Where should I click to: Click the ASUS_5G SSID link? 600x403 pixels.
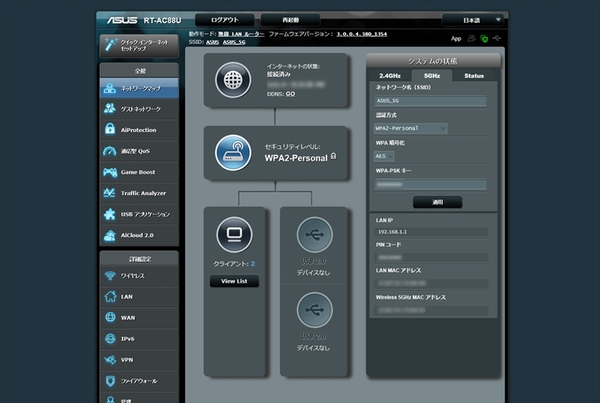tap(234, 42)
